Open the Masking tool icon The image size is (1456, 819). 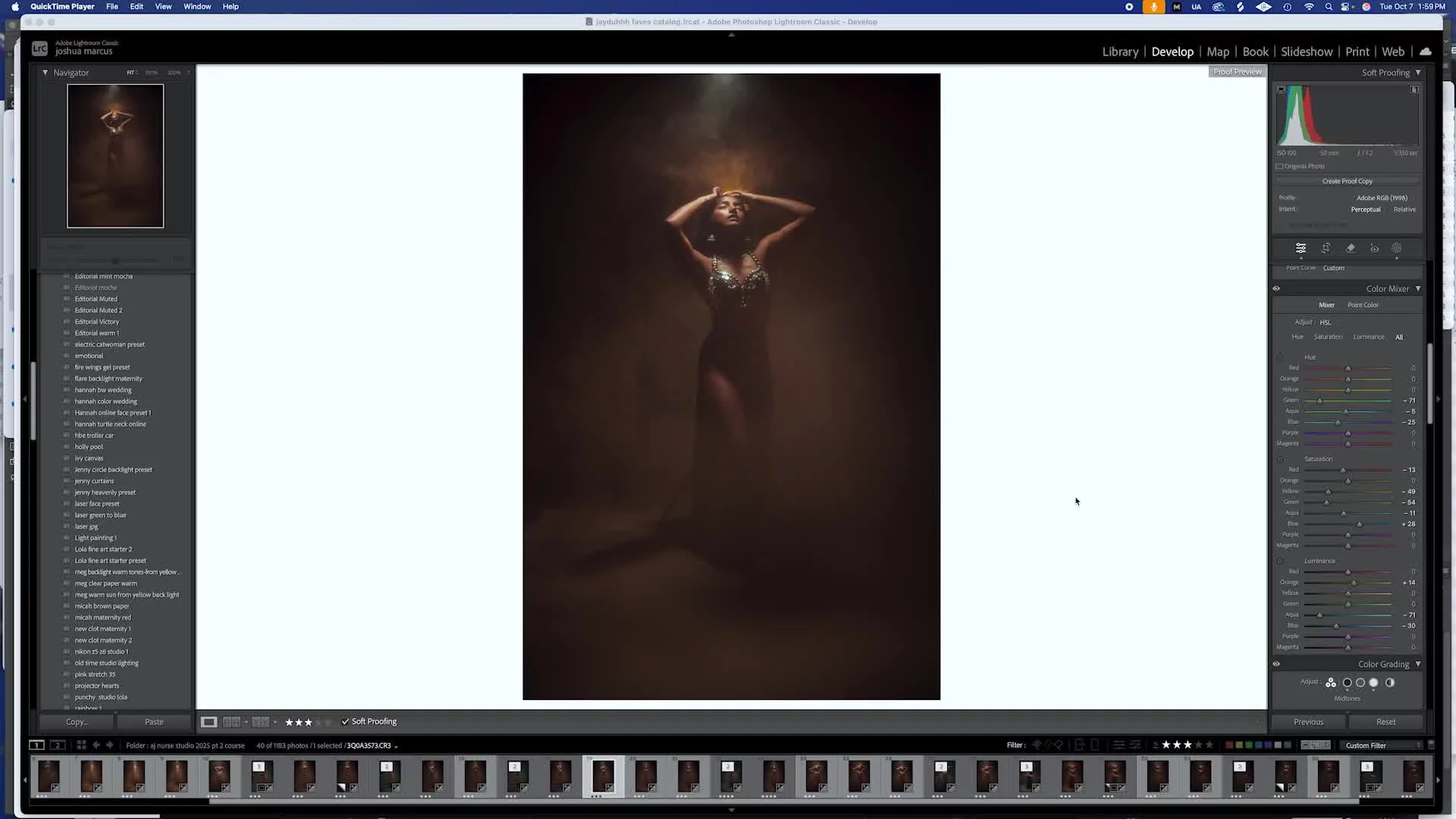1396,248
